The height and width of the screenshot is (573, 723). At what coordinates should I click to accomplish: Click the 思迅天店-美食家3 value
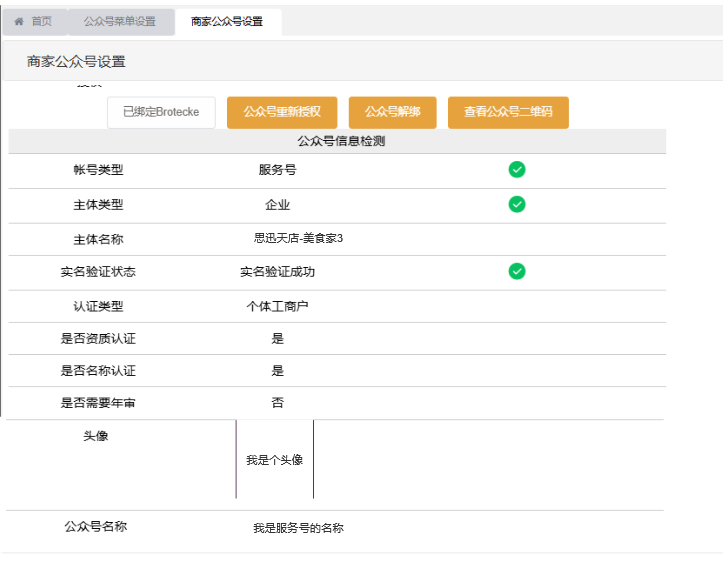[298, 238]
